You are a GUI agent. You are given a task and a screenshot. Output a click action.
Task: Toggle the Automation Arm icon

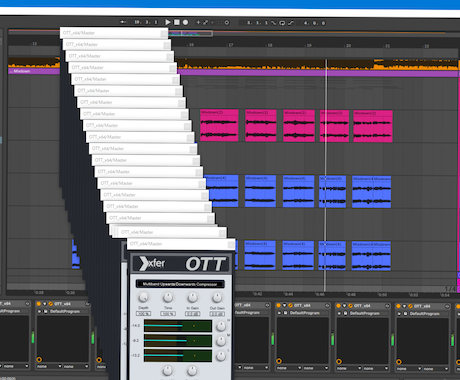205,22
